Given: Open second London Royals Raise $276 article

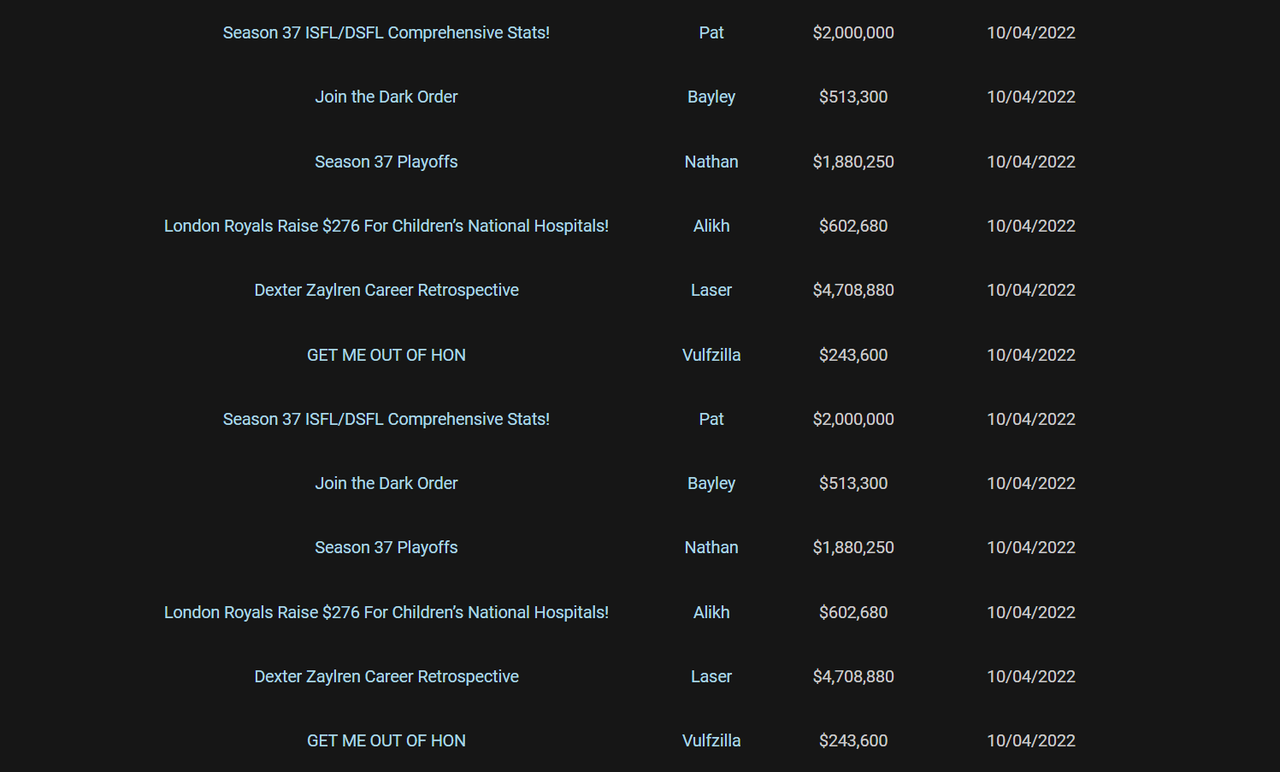Looking at the screenshot, I should [x=386, y=612].
